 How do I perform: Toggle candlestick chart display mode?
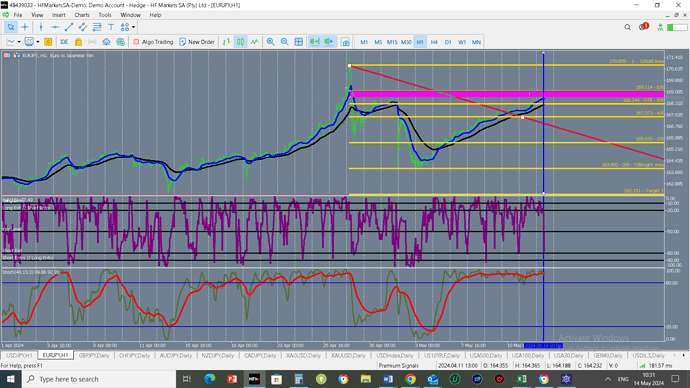click(240, 42)
